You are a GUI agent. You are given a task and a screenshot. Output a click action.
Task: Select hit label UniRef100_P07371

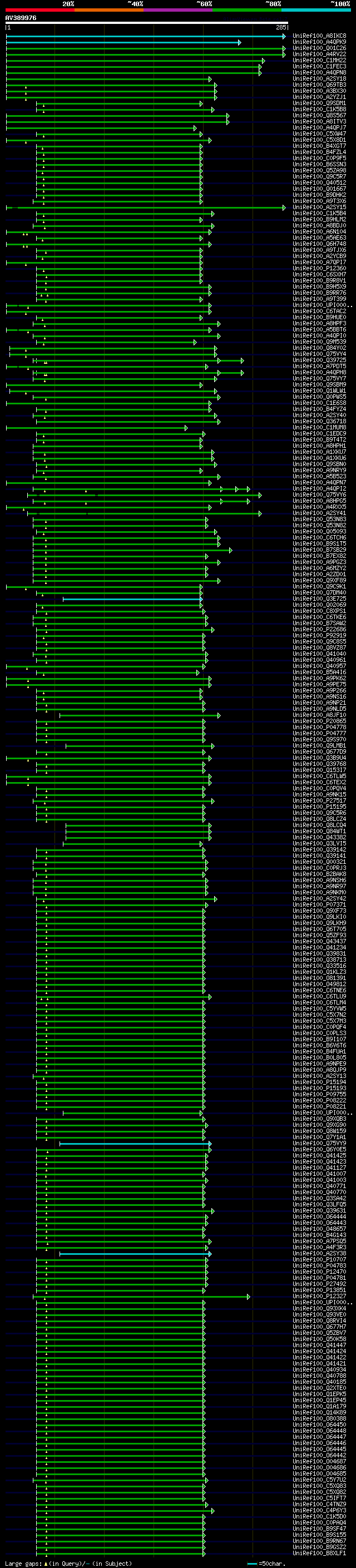319,906
